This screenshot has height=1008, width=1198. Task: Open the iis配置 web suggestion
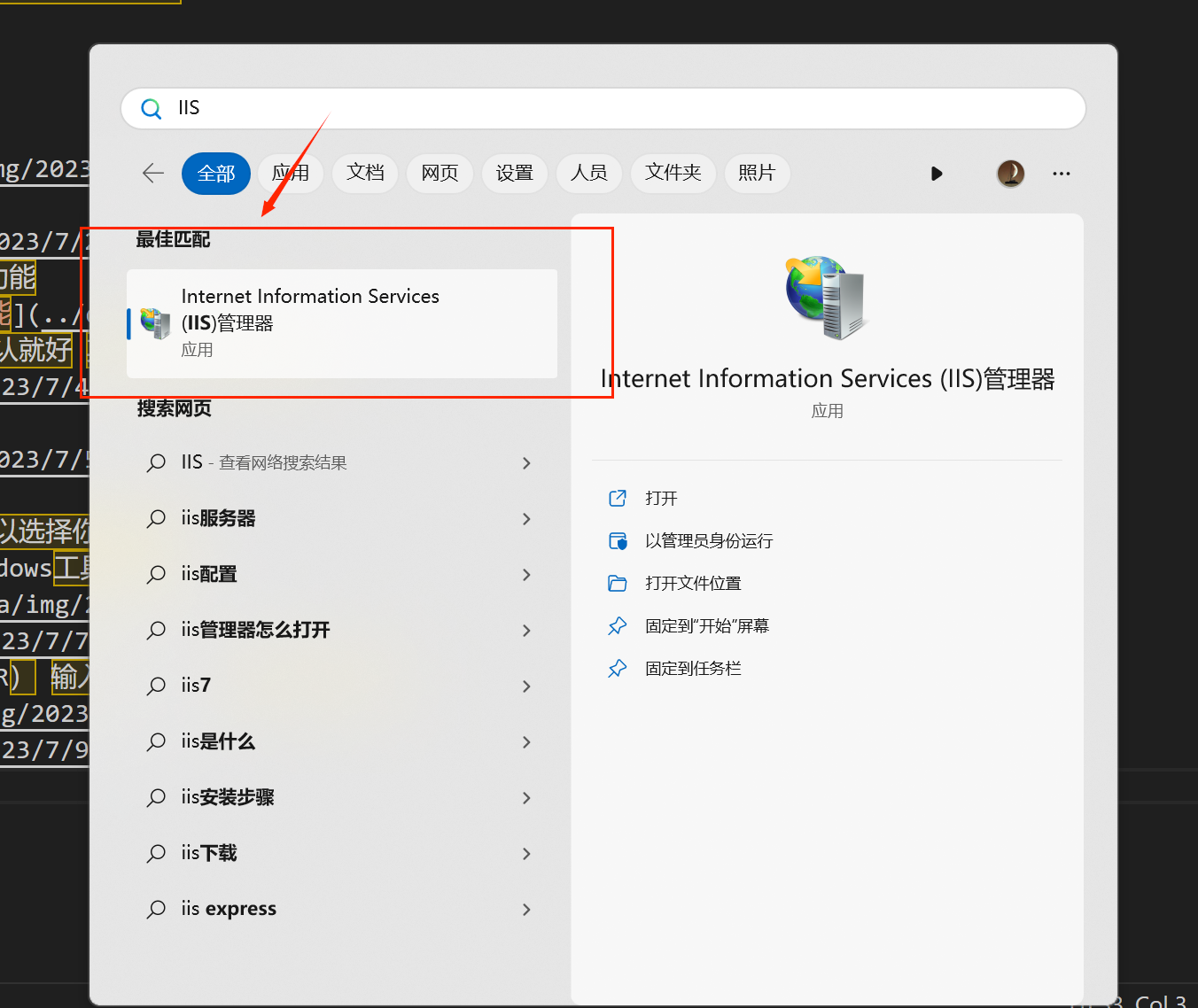pyautogui.click(x=342, y=574)
